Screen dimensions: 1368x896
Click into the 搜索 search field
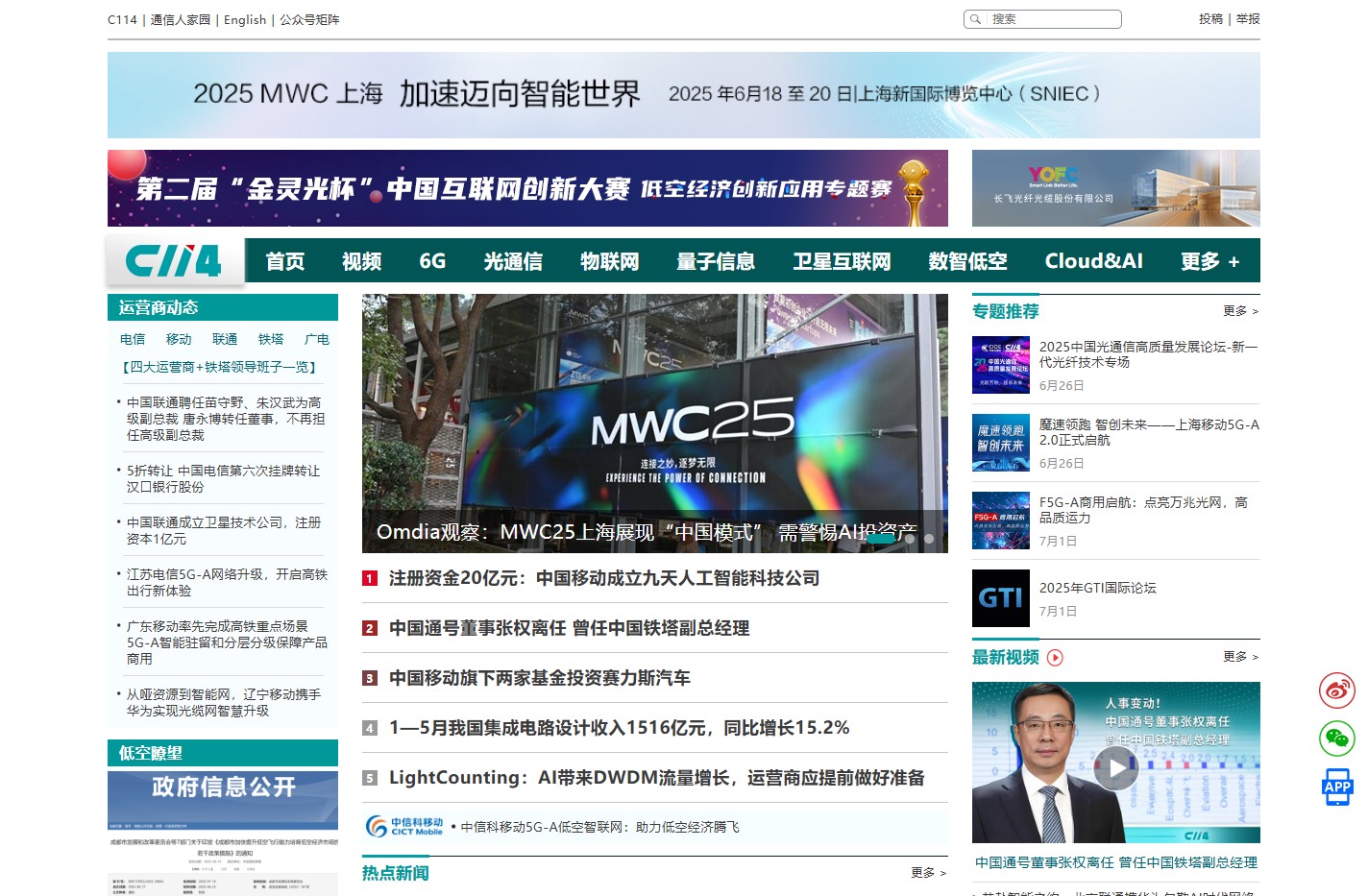point(1054,19)
